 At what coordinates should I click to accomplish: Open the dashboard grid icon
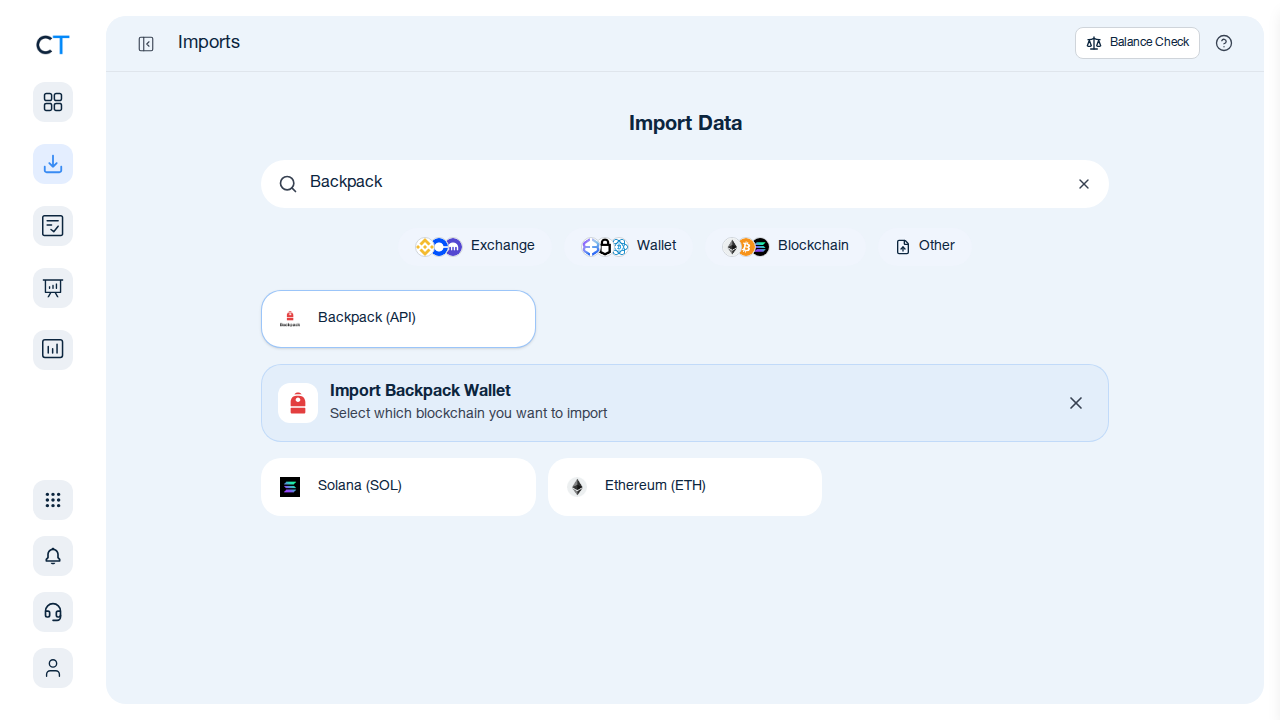pyautogui.click(x=53, y=102)
